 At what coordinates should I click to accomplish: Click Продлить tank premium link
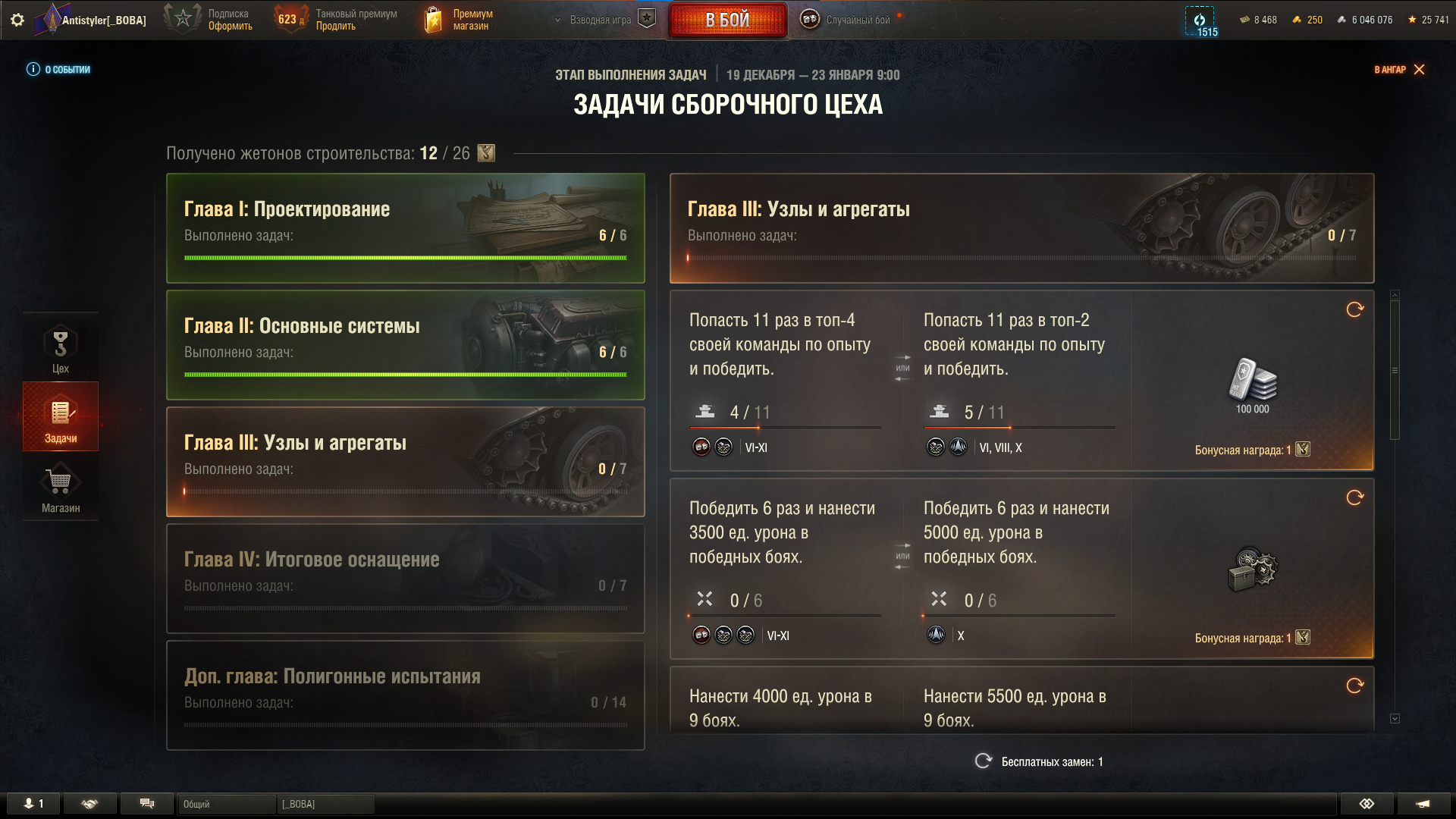335,26
